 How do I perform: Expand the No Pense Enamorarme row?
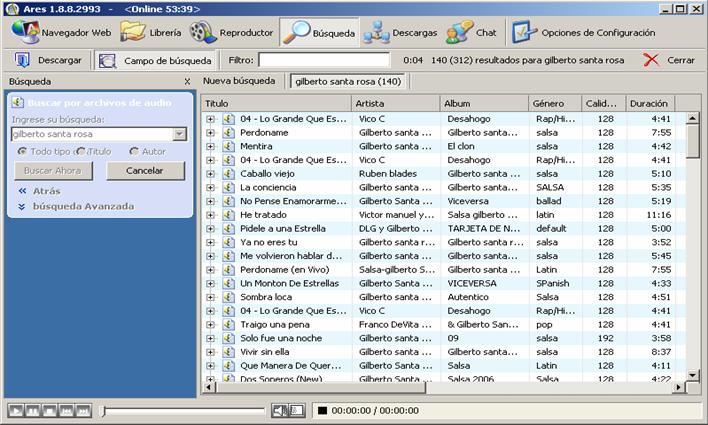(x=210, y=201)
